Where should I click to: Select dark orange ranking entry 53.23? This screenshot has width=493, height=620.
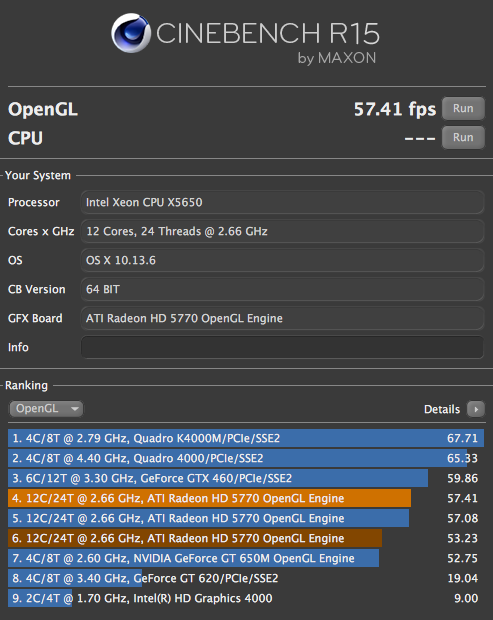(246, 538)
